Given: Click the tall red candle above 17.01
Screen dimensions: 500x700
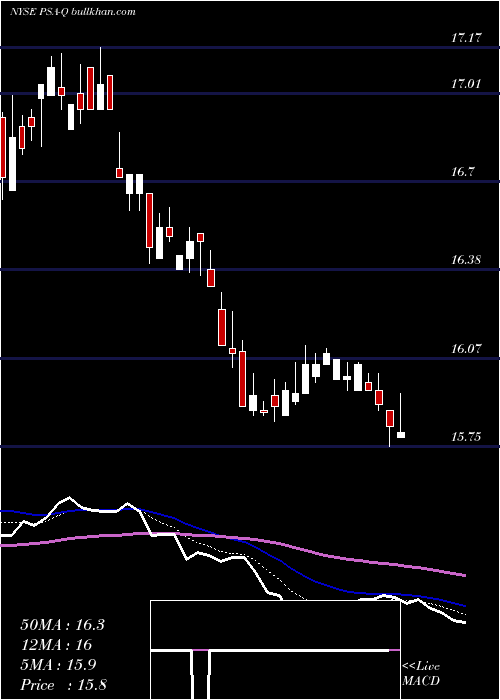Looking at the screenshot, I should tap(91, 88).
